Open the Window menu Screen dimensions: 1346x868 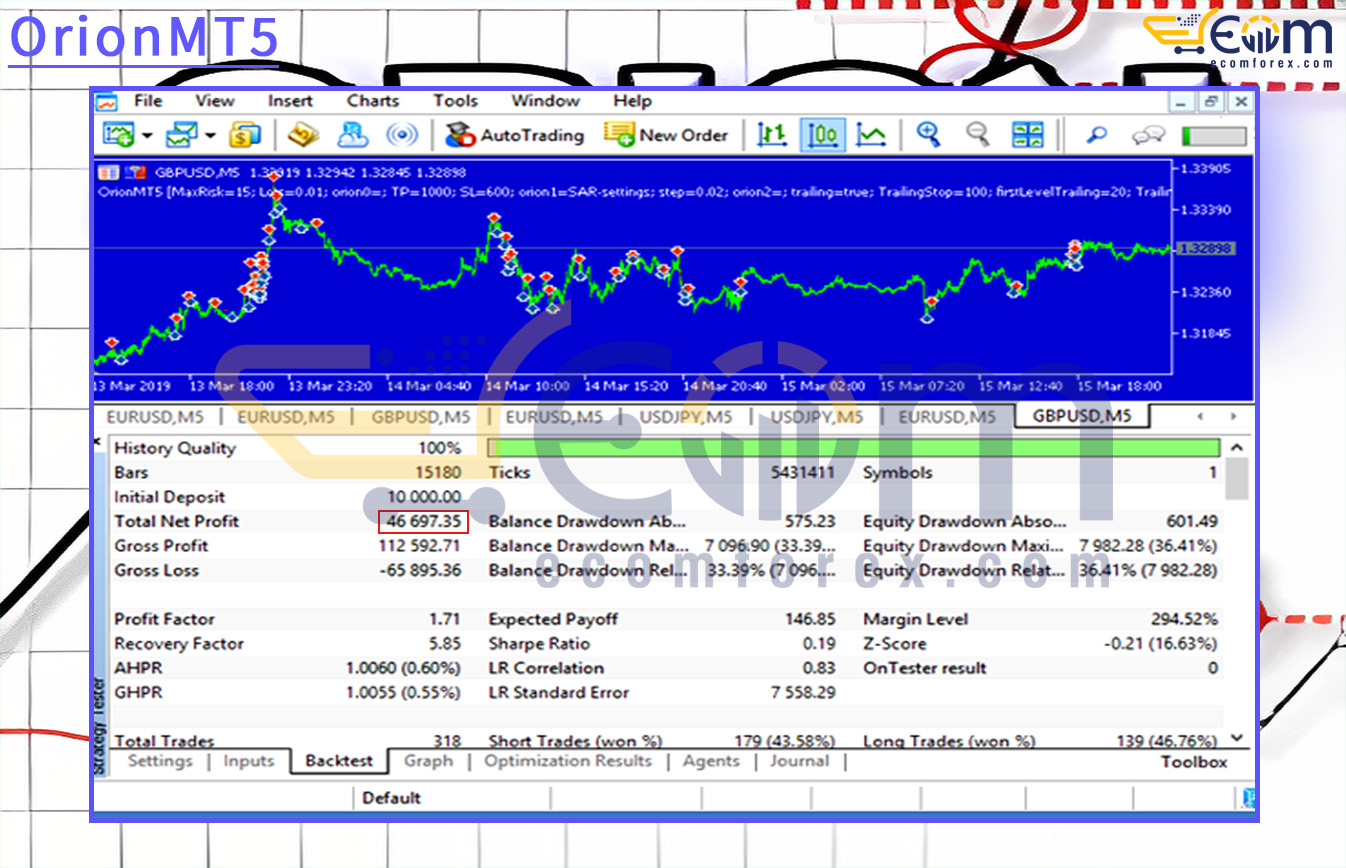[x=546, y=101]
